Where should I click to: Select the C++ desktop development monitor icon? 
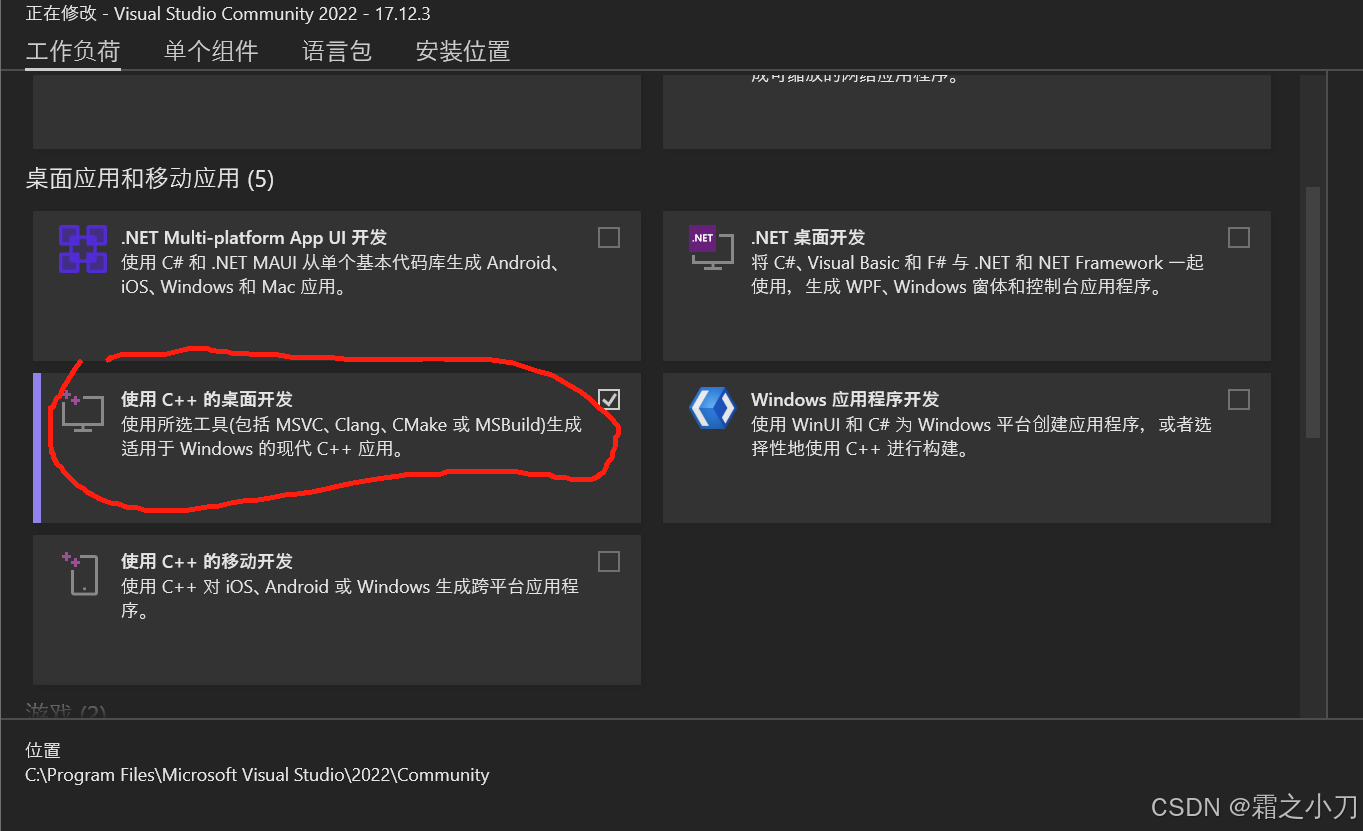(82, 411)
